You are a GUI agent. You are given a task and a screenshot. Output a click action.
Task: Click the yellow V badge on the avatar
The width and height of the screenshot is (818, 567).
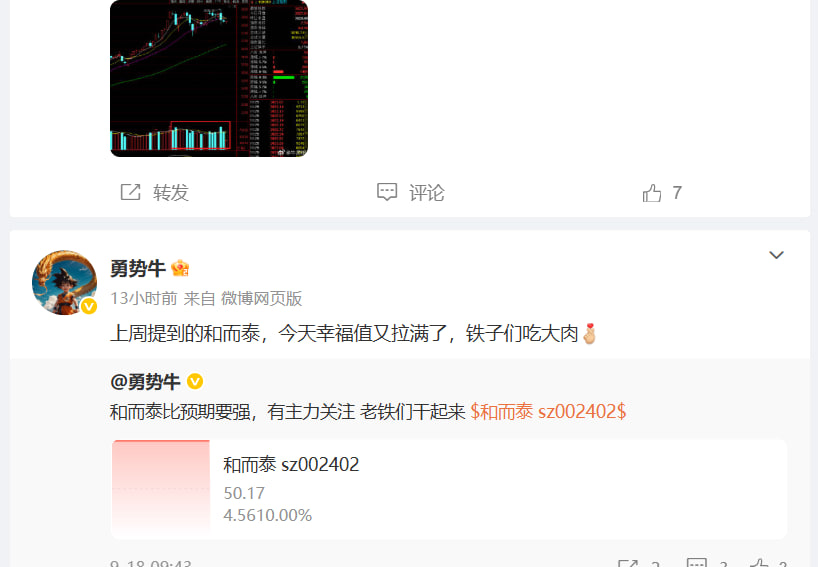point(89,306)
